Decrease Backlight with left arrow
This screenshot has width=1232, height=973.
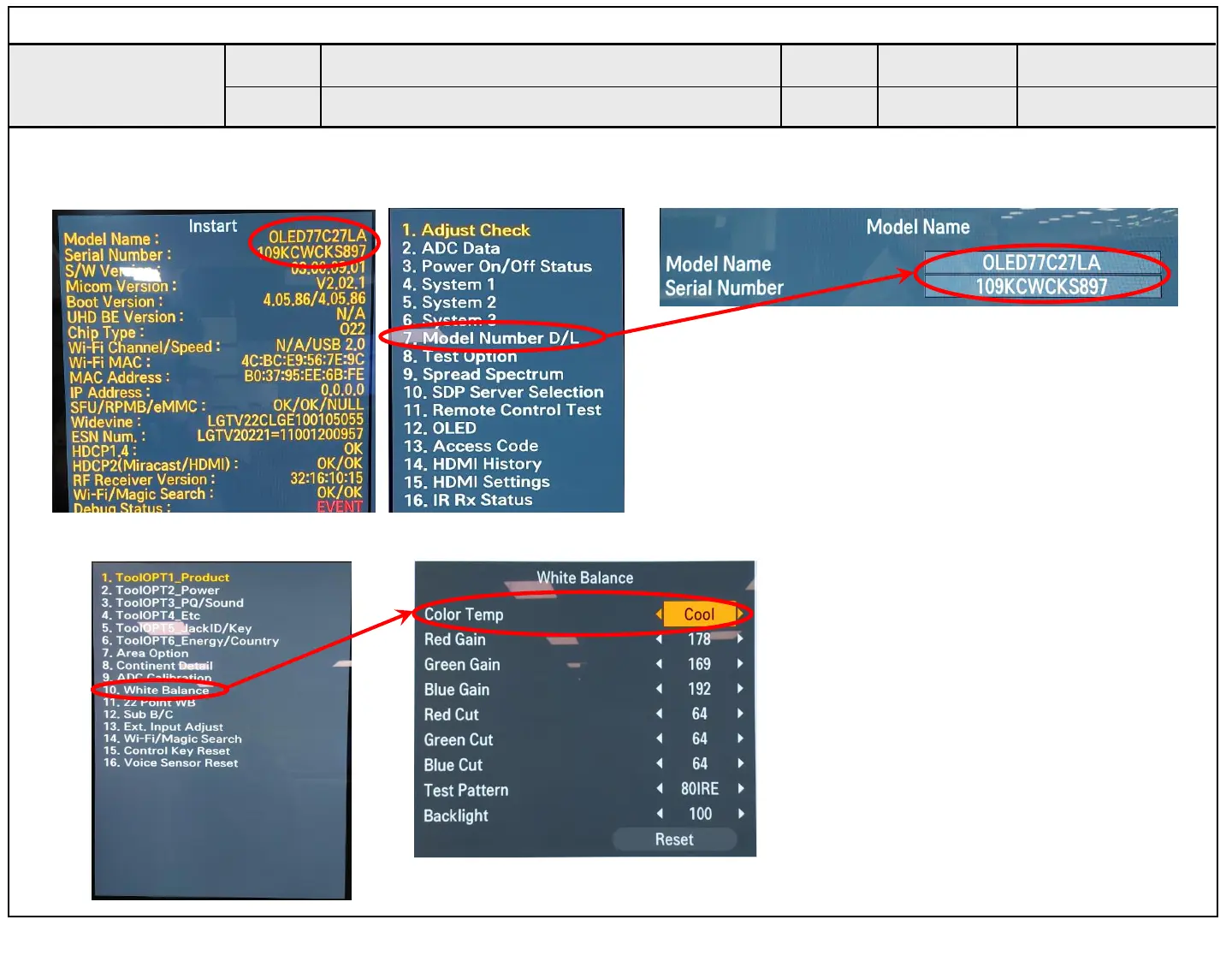pyautogui.click(x=659, y=813)
